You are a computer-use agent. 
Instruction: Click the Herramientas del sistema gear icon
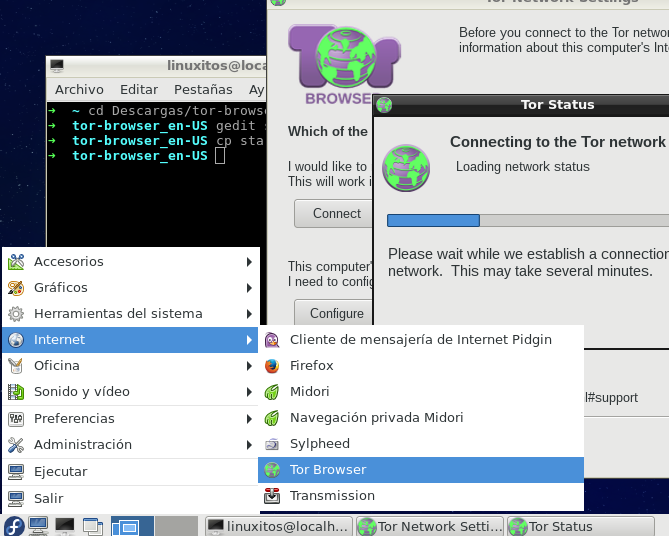tap(16, 314)
